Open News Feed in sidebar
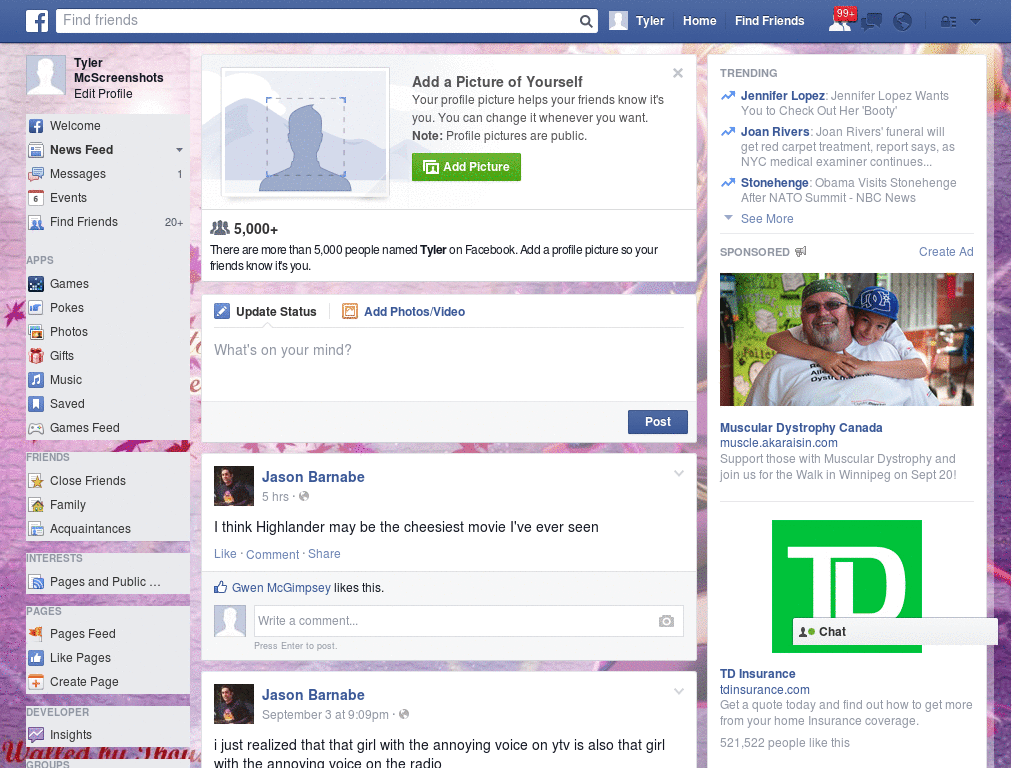1024x768 pixels. pos(82,150)
